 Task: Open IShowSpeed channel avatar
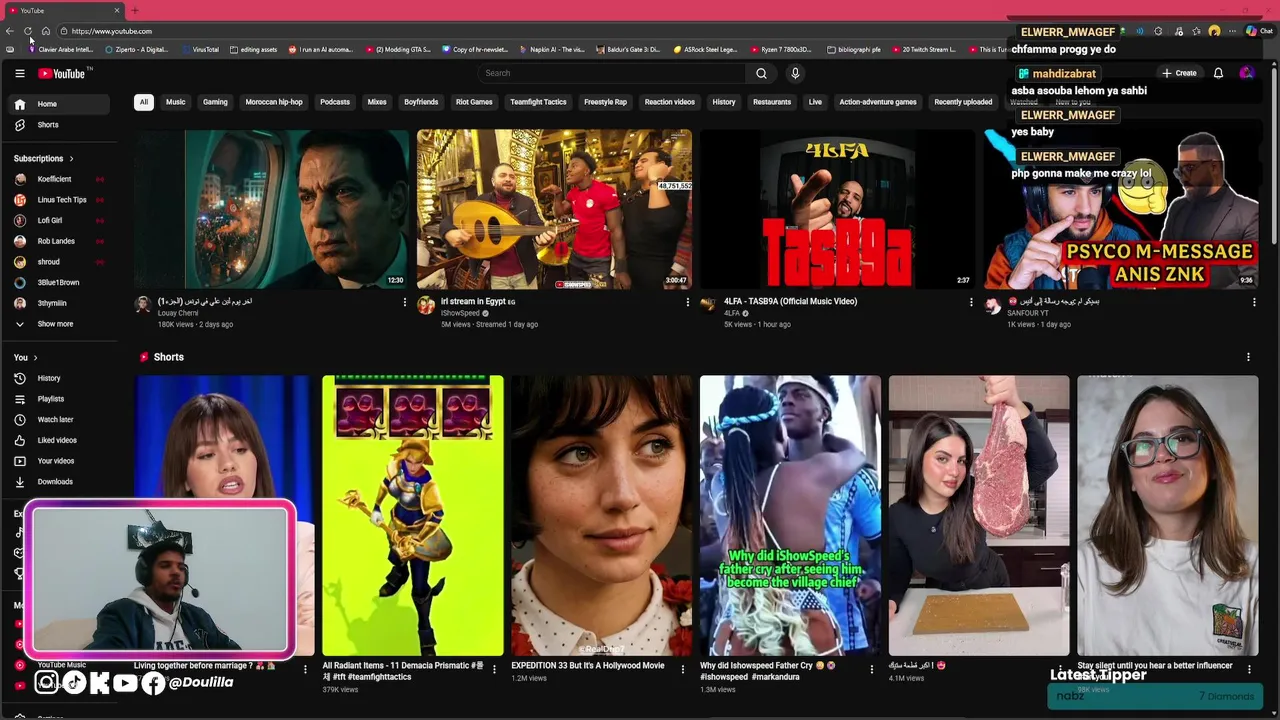click(x=426, y=305)
